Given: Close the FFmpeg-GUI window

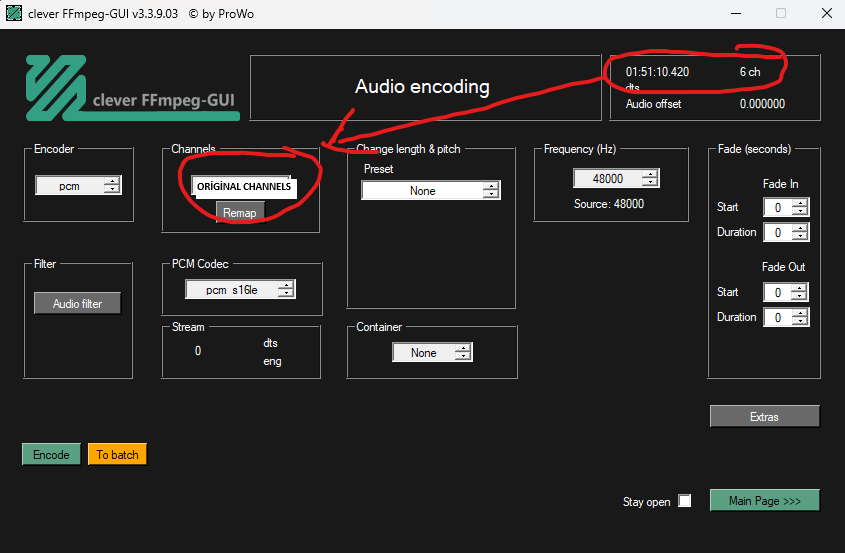Looking at the screenshot, I should pyautogui.click(x=827, y=13).
